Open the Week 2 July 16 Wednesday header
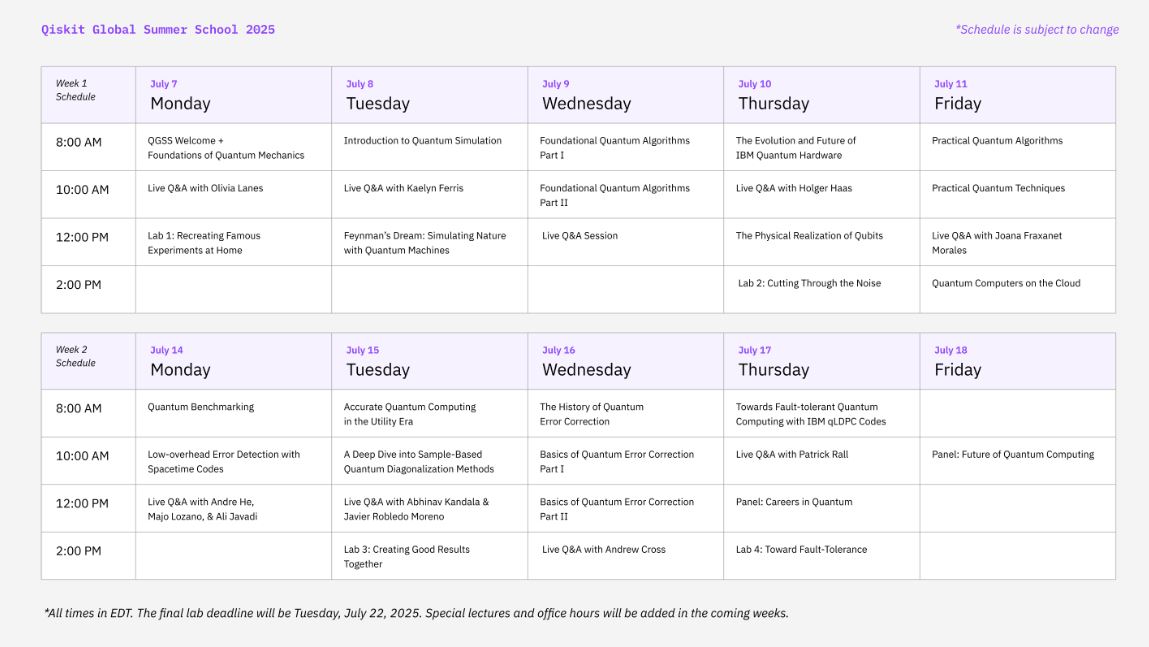The image size is (1149, 647). pyautogui.click(x=586, y=361)
